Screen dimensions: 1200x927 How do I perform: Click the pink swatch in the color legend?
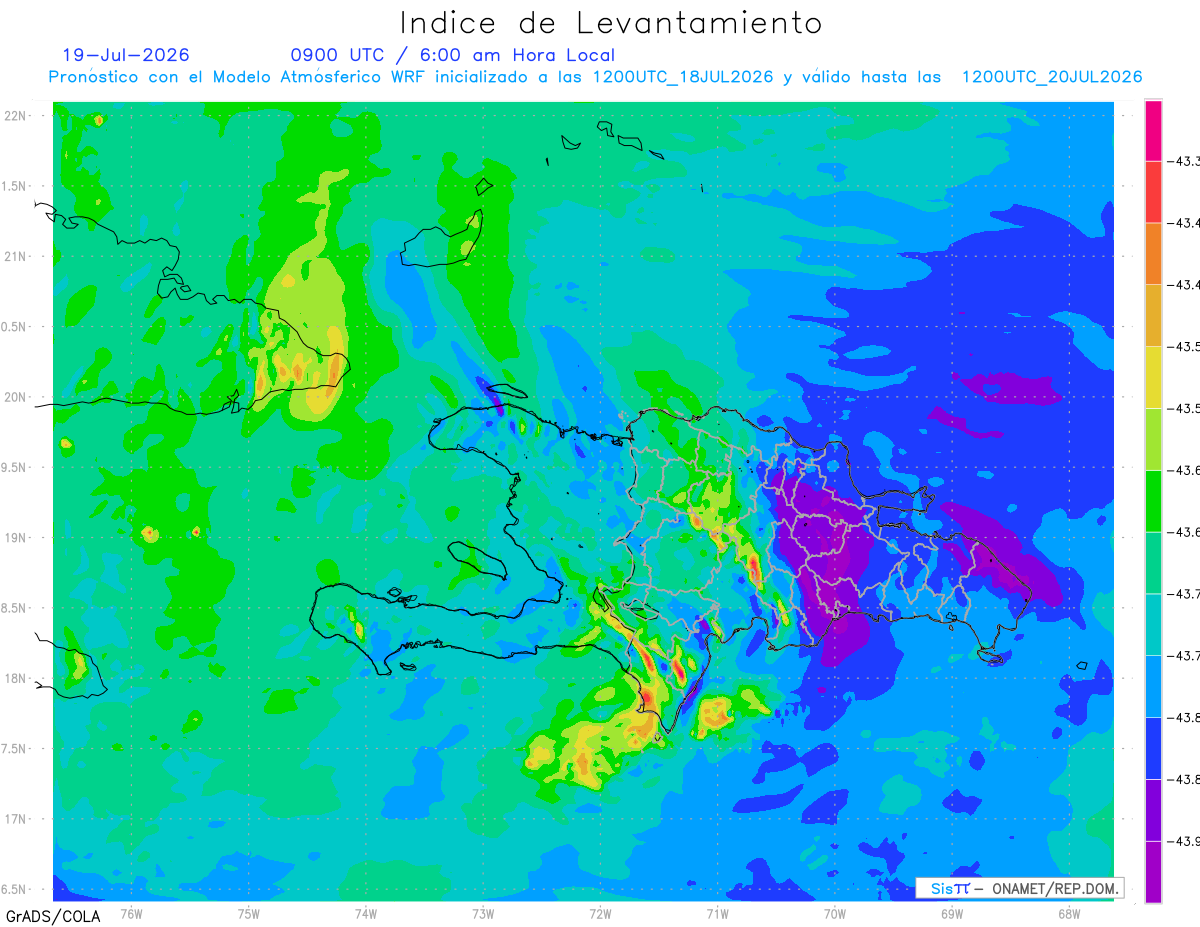point(1153,130)
